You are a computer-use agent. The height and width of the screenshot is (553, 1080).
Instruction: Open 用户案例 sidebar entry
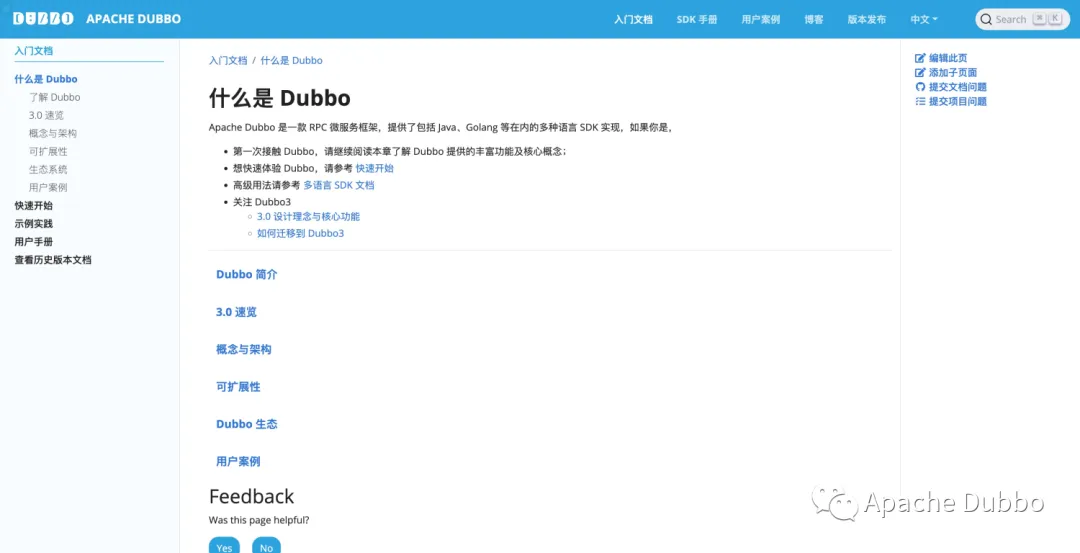[x=48, y=187]
